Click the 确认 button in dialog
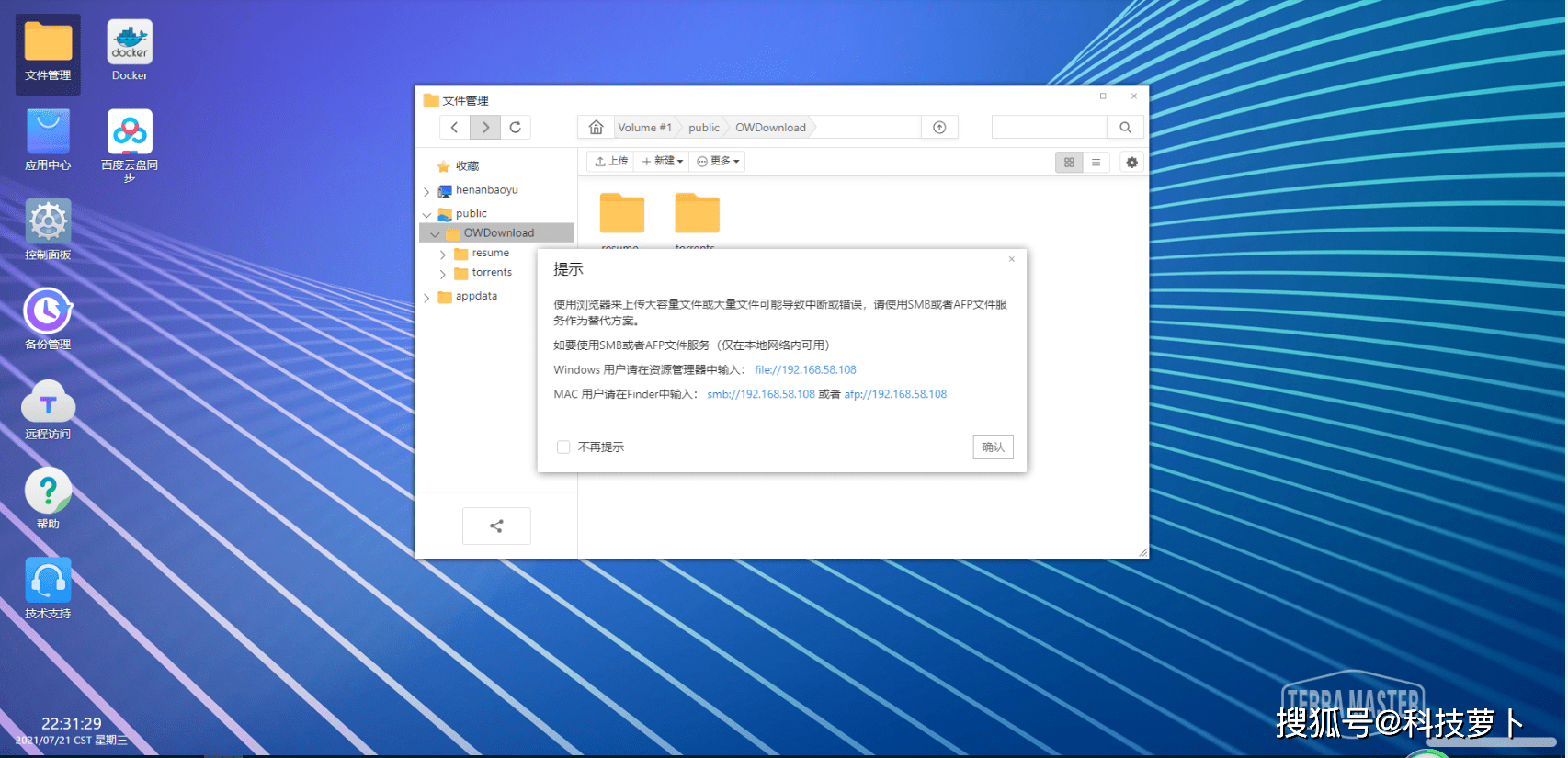This screenshot has height=758, width=1568. point(993,447)
